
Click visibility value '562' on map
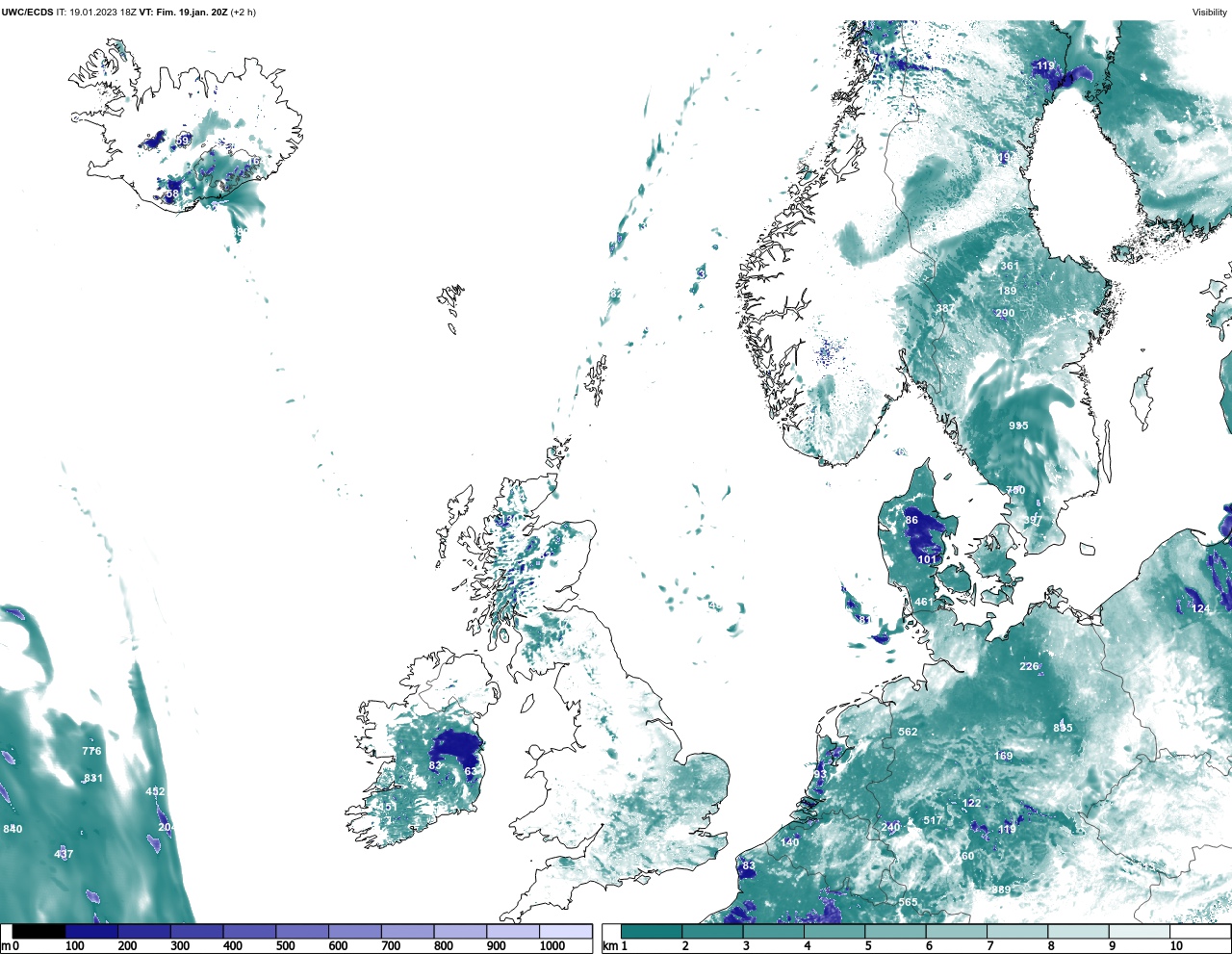[908, 732]
